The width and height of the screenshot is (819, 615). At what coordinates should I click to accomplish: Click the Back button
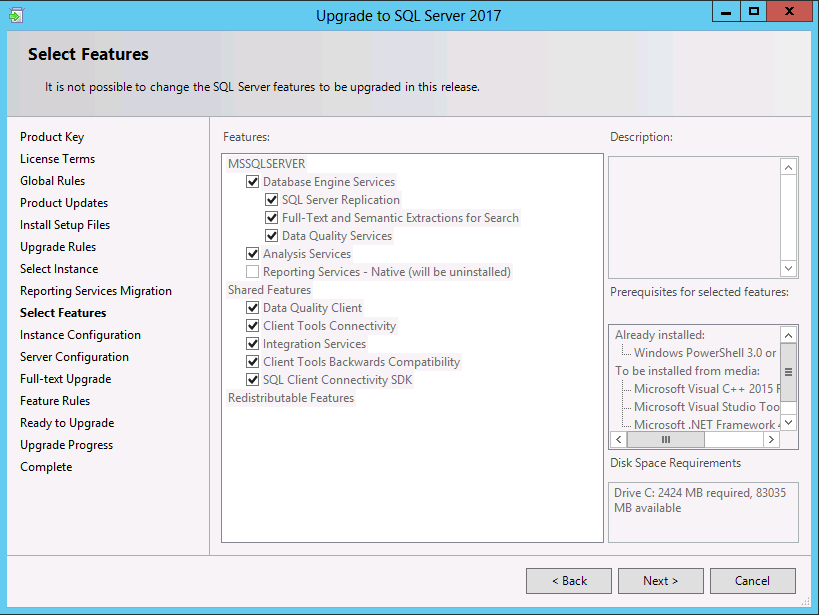click(x=569, y=581)
